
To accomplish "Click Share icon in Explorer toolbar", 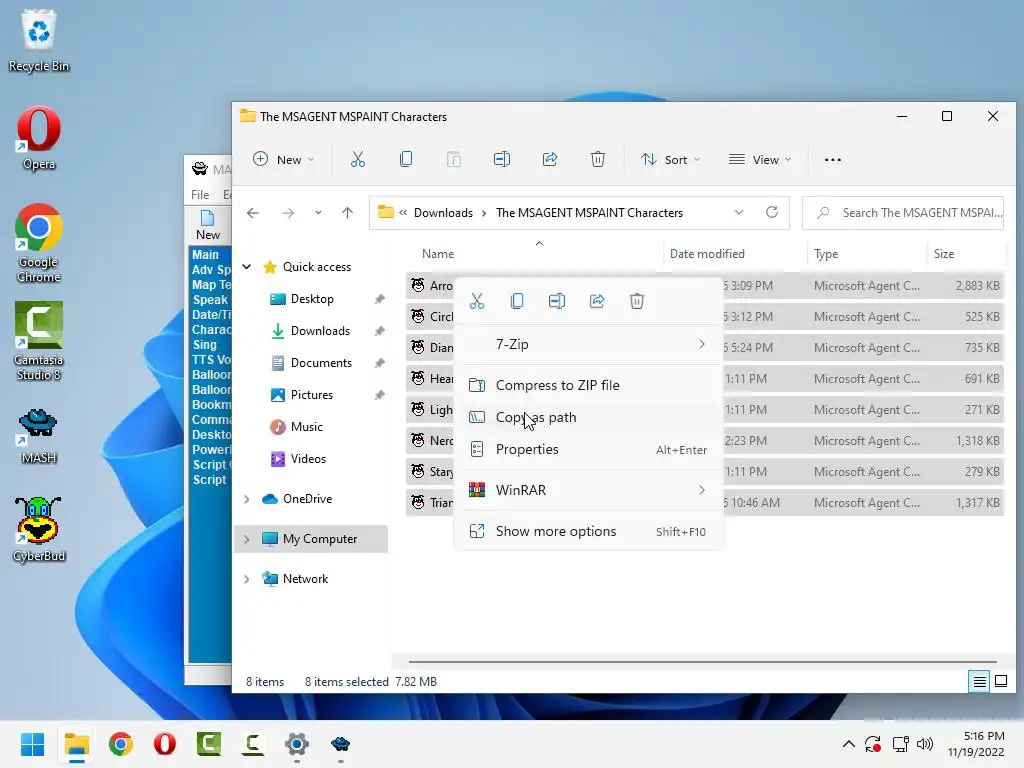I will (550, 159).
